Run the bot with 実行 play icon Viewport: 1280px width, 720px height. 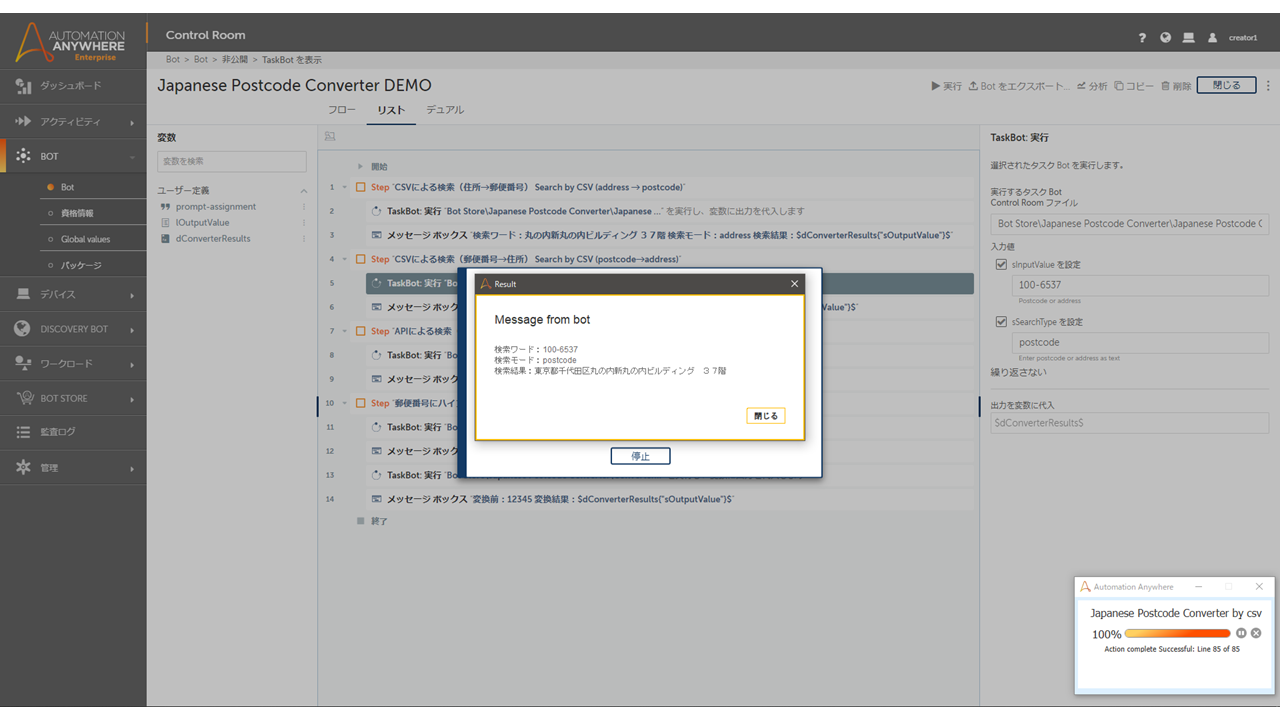(946, 86)
